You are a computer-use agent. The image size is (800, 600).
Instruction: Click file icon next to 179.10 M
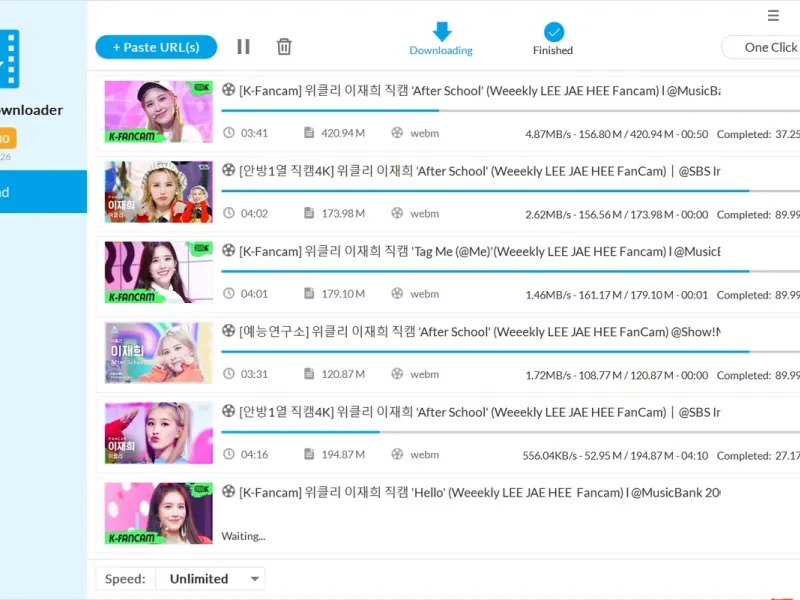click(309, 293)
